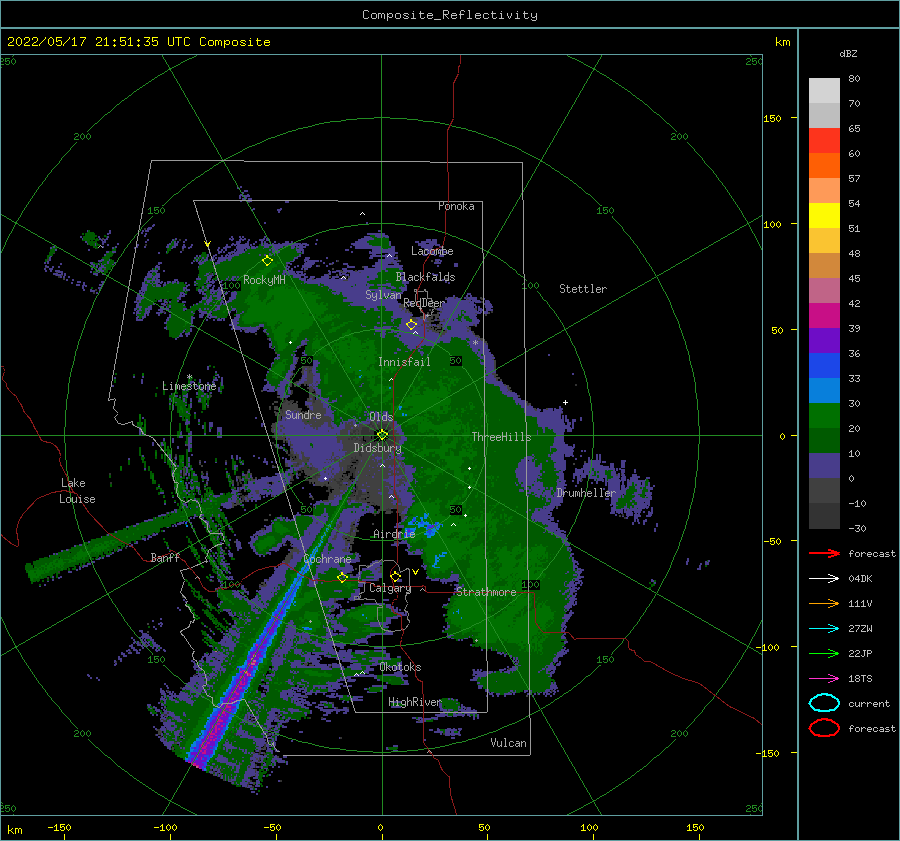Select the orange 57-60 dBZ color swatch
Image resolution: width=900 pixels, height=841 pixels.
coord(824,166)
